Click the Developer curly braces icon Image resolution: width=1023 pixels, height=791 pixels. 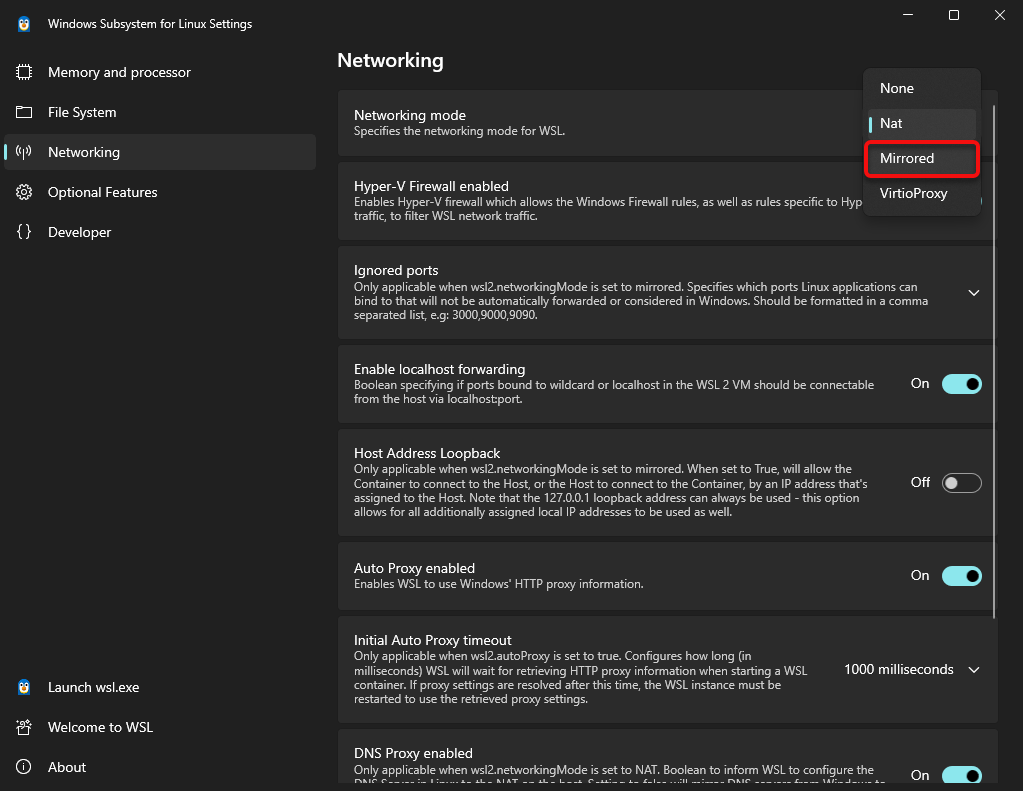(x=24, y=232)
